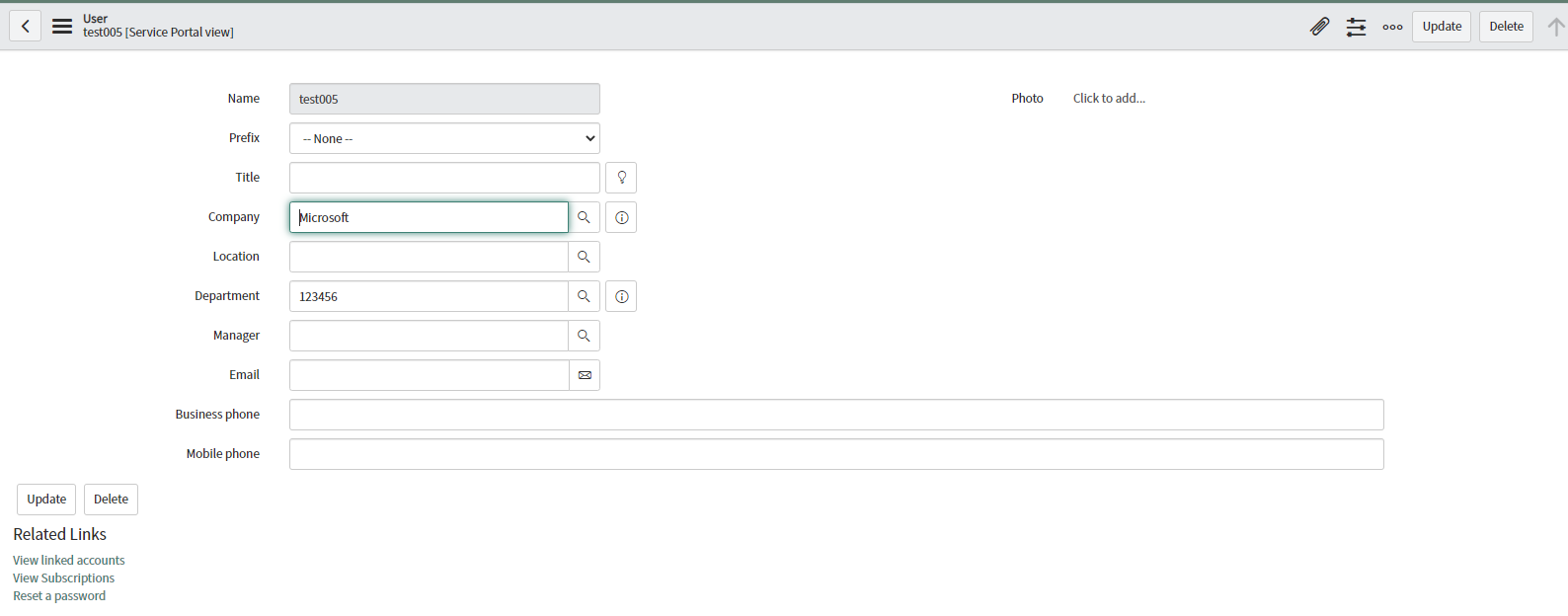This screenshot has width=1568, height=616.
Task: Preview the Company record info icon
Action: [x=621, y=217]
